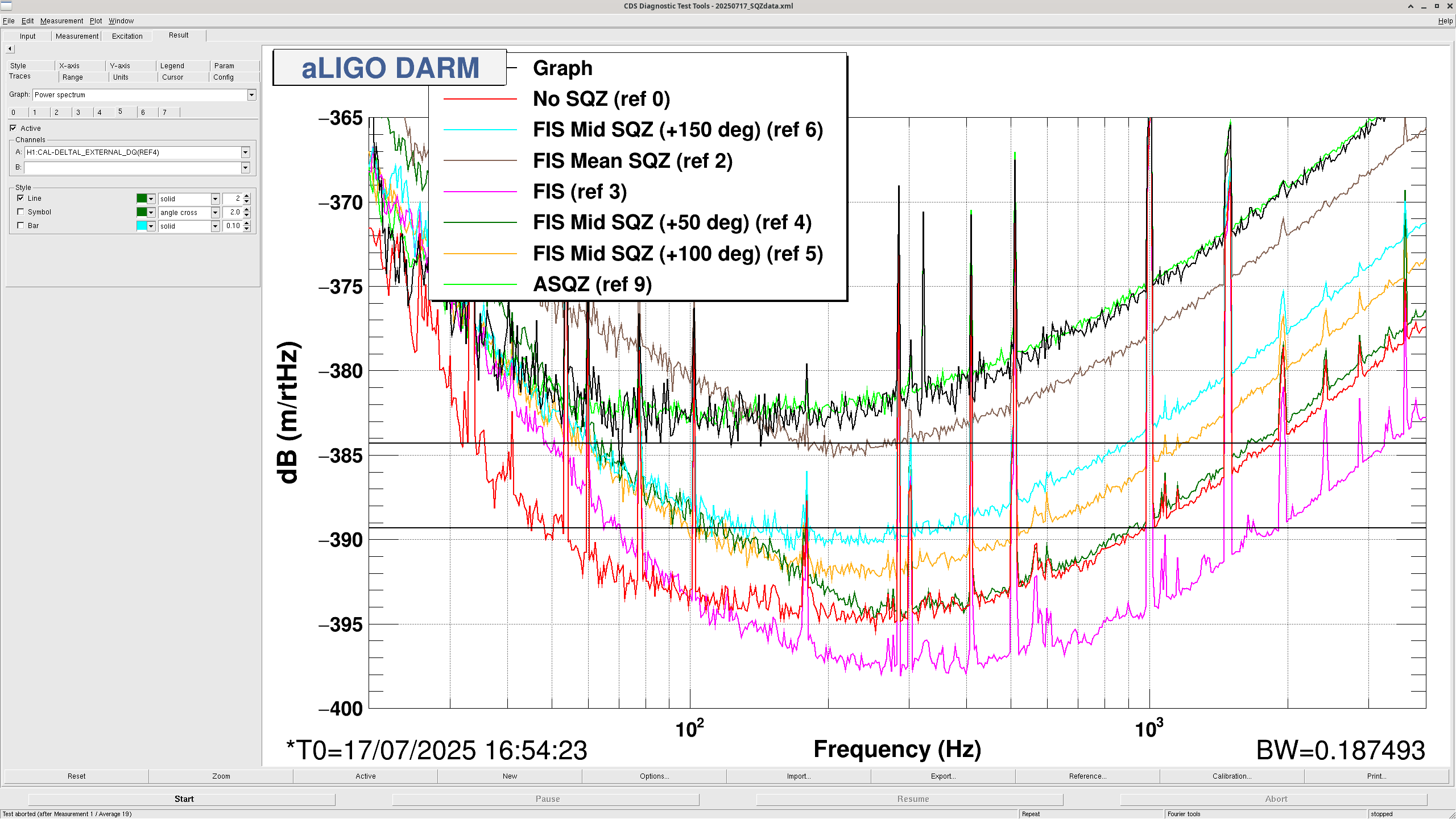Screen dimensions: 1456x819
Task: Click the Print... button
Action: coord(1377,776)
